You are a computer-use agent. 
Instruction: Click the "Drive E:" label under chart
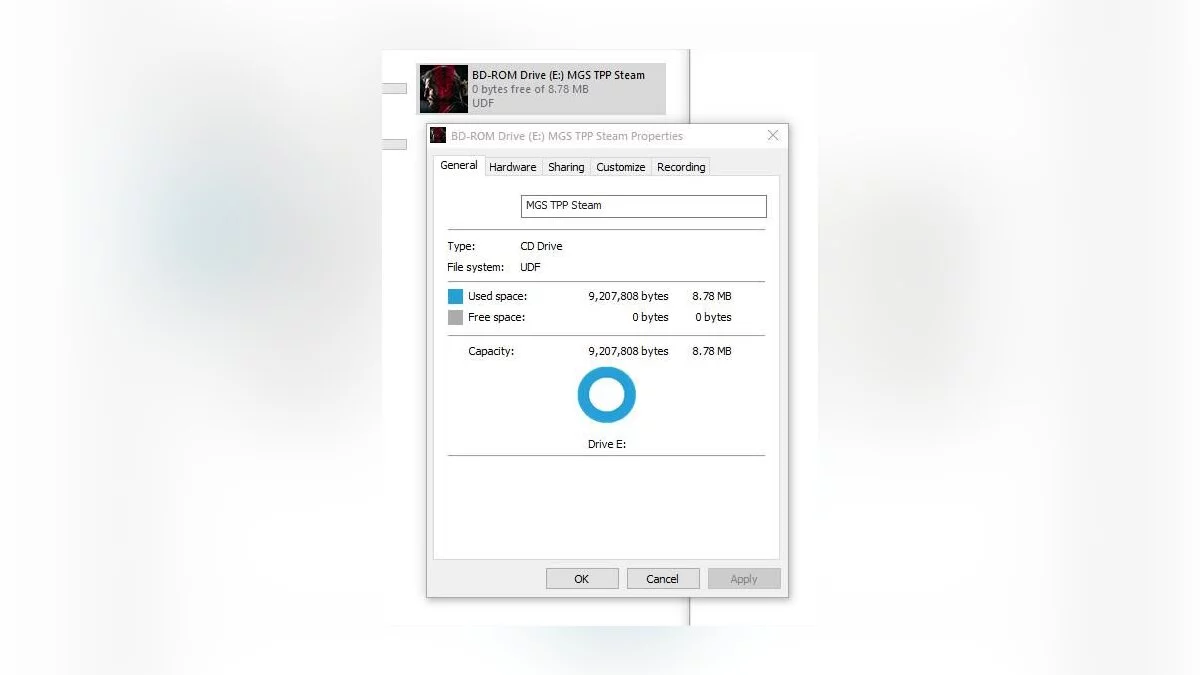click(607, 444)
